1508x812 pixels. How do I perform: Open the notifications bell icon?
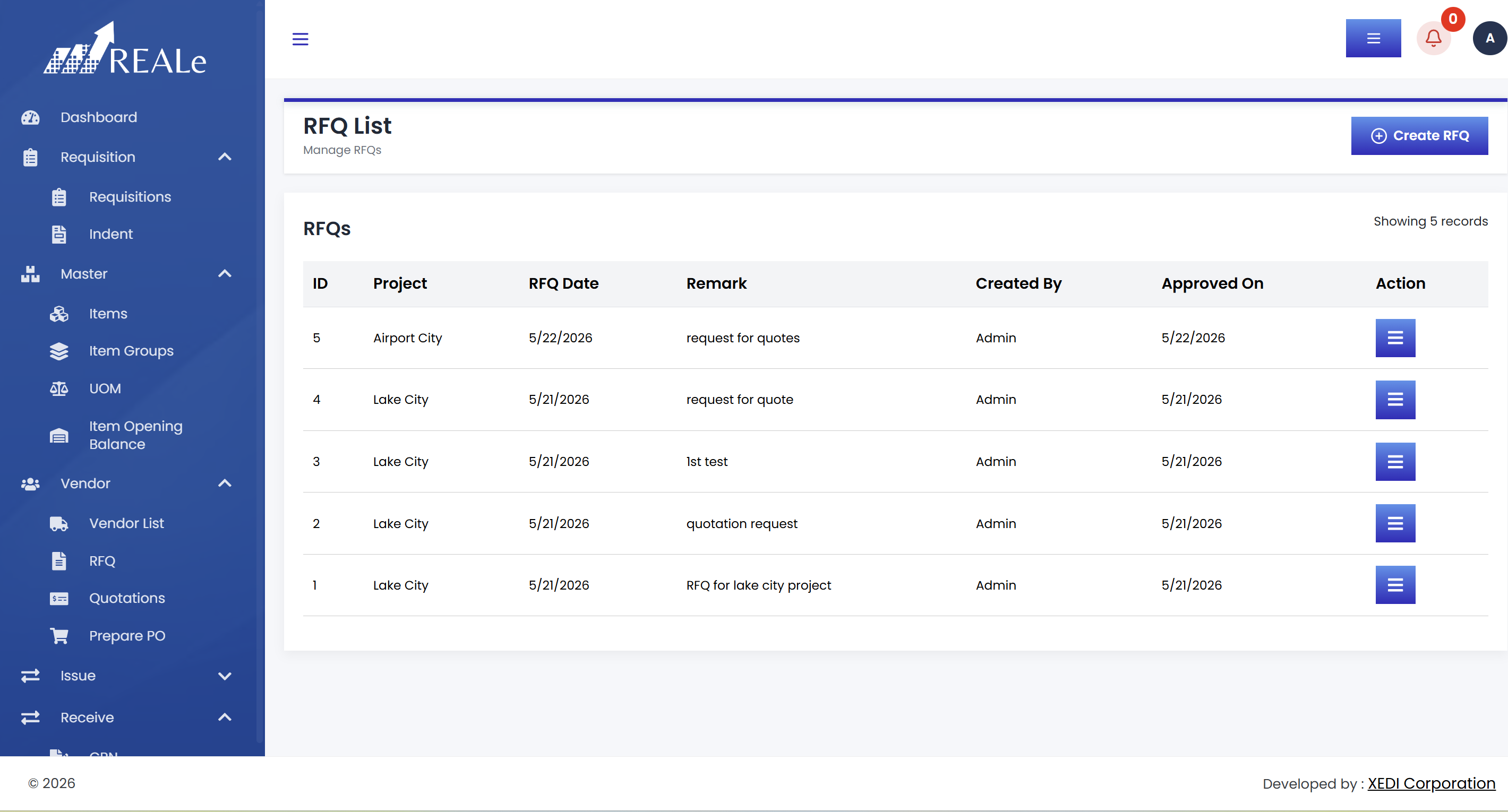(x=1433, y=39)
